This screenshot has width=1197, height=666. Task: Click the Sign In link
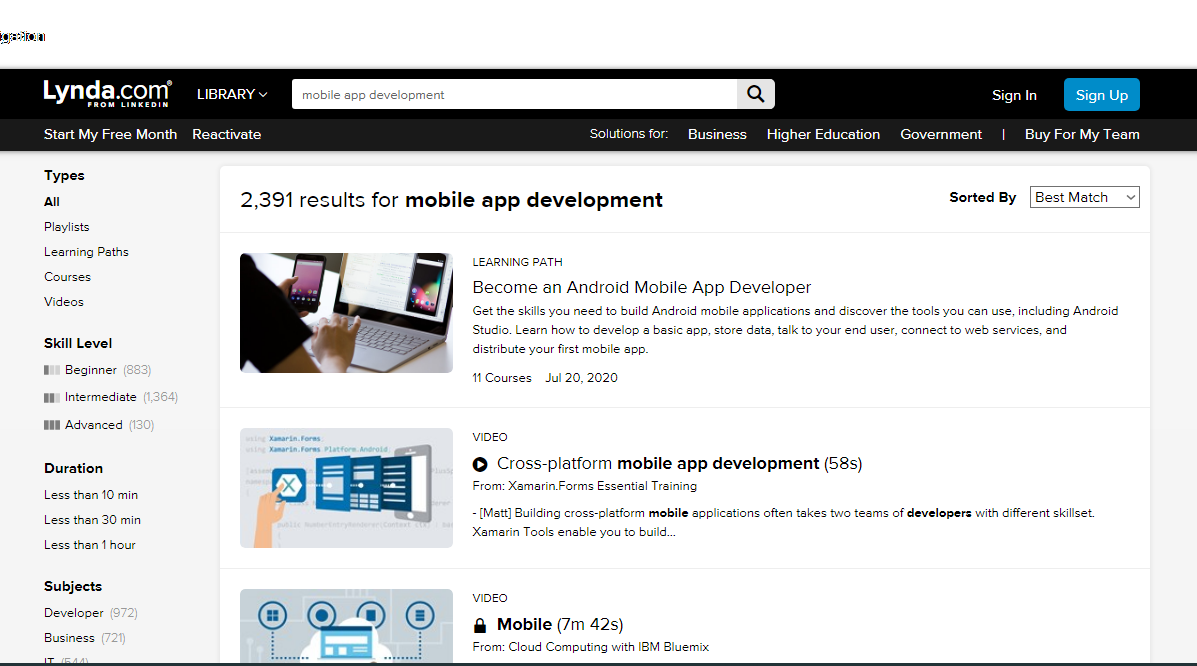[x=1014, y=95]
